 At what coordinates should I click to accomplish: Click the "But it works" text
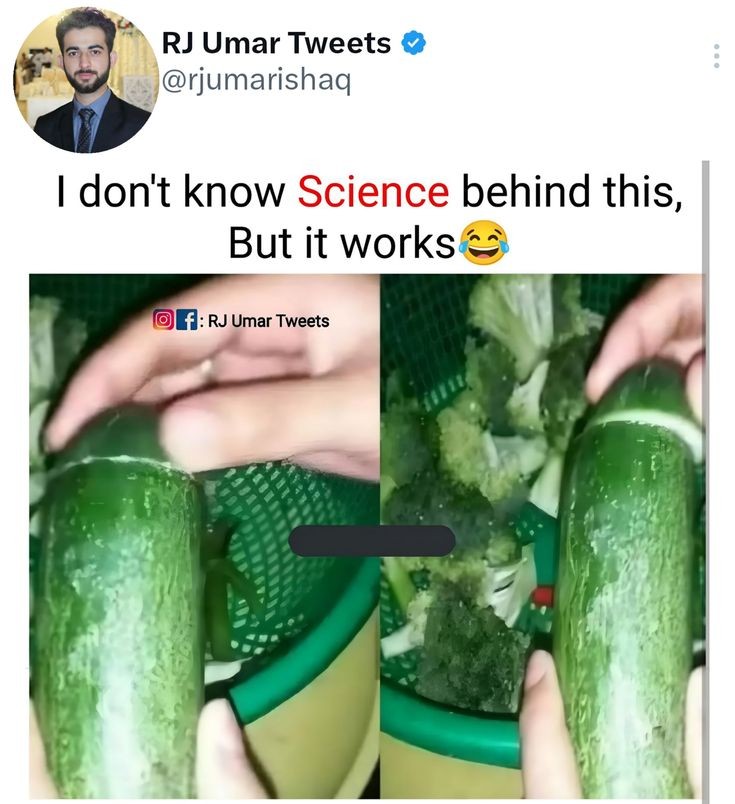pyautogui.click(x=342, y=244)
